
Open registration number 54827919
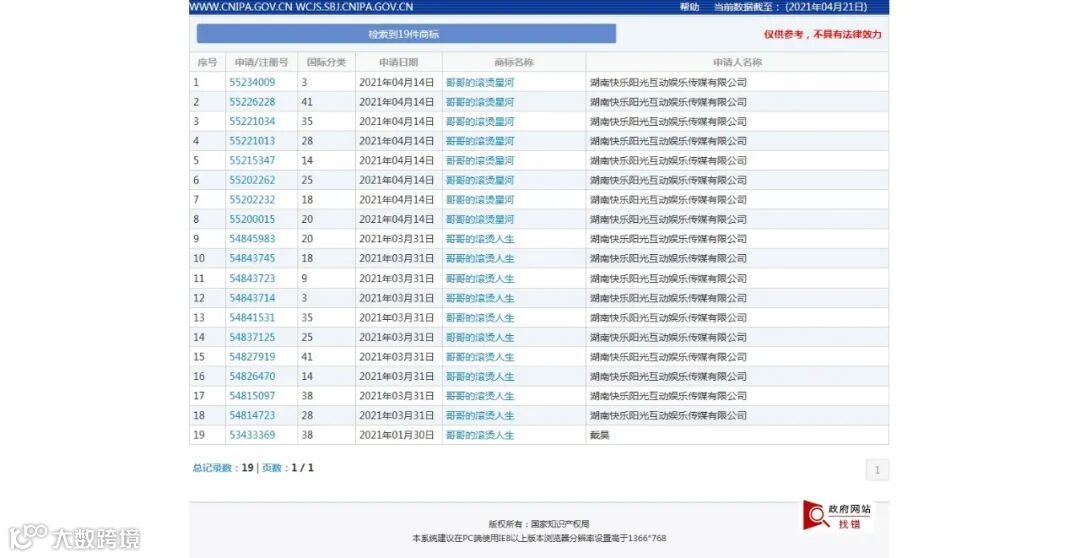[252, 357]
